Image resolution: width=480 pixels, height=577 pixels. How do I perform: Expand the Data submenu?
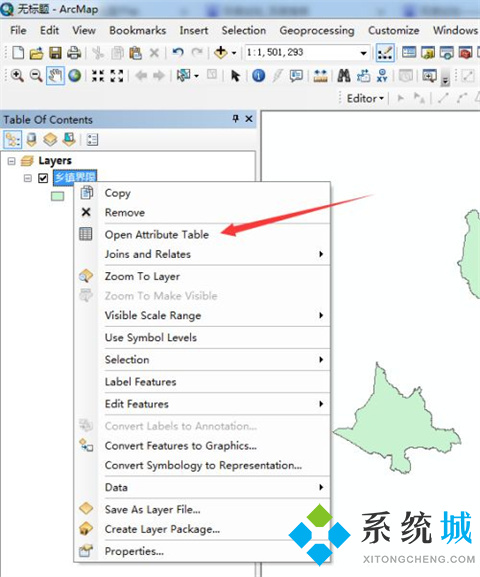pyautogui.click(x=216, y=488)
